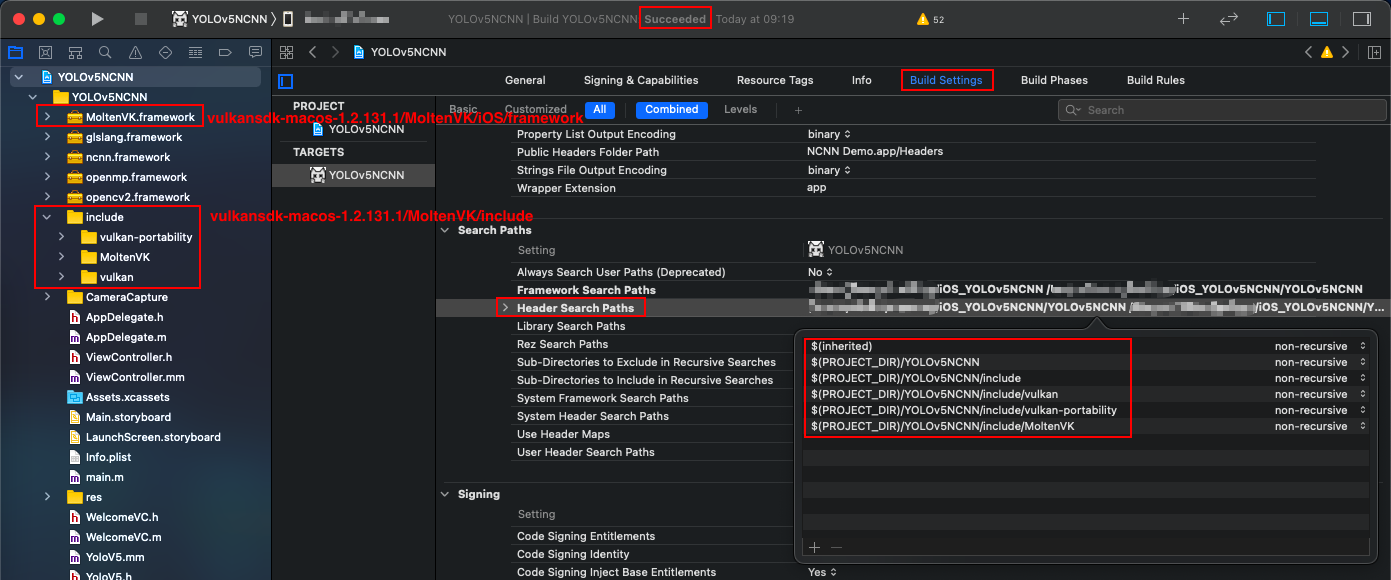Image resolution: width=1391 pixels, height=580 pixels.
Task: Open the Source Control navigator icon
Action: coord(45,52)
